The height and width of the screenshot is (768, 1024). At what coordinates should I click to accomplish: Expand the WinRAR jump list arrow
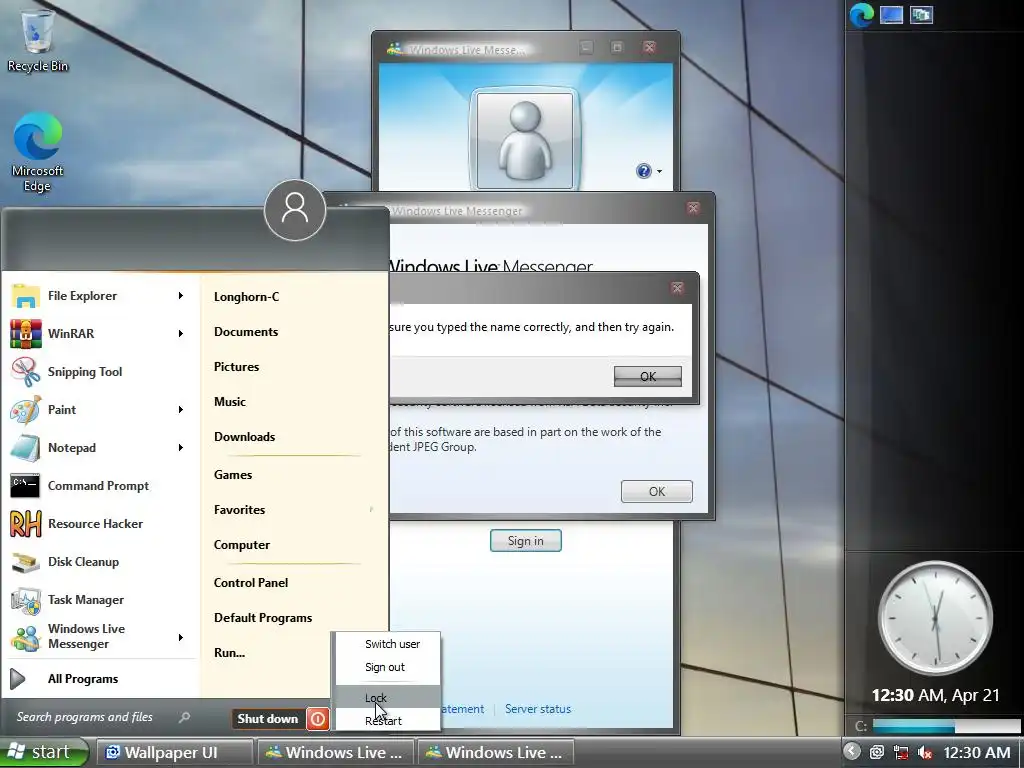(181, 334)
